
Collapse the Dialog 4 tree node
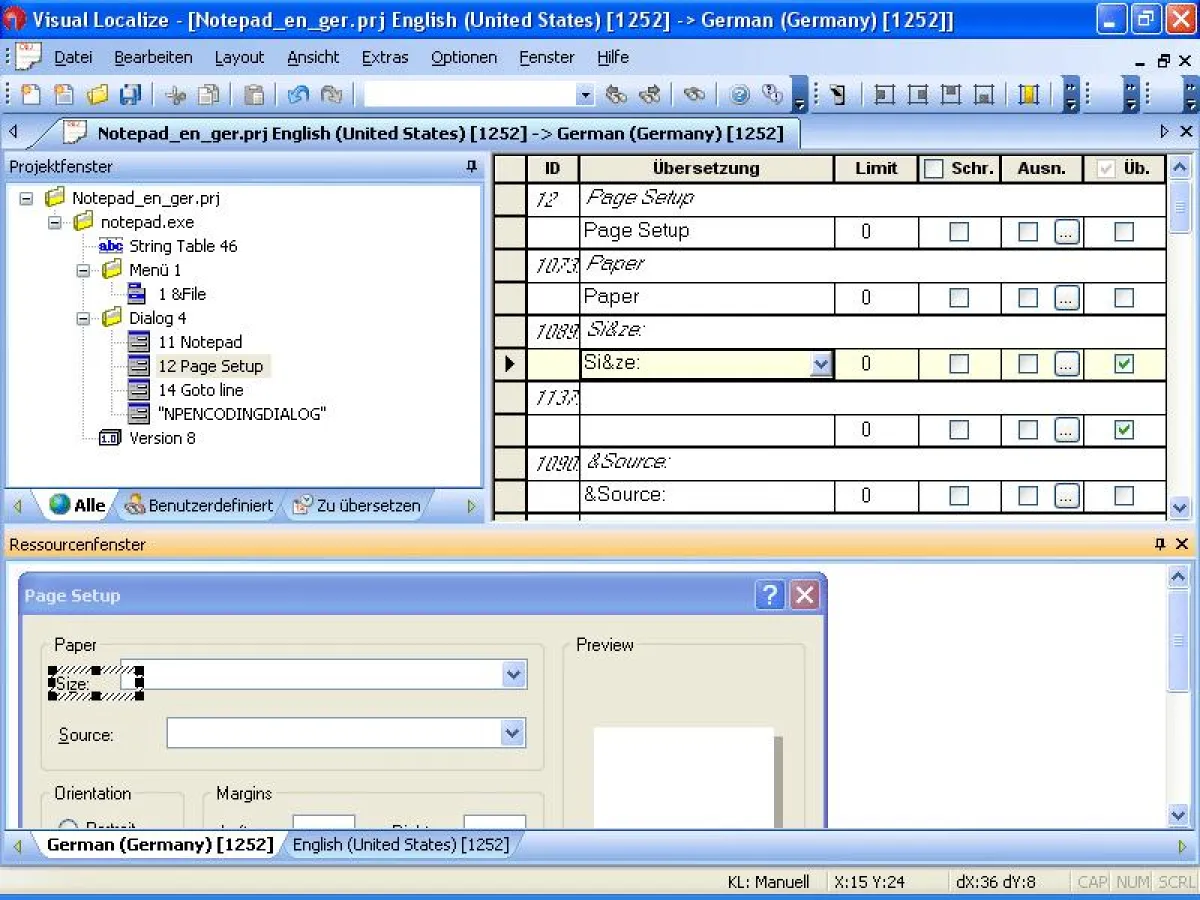click(84, 318)
